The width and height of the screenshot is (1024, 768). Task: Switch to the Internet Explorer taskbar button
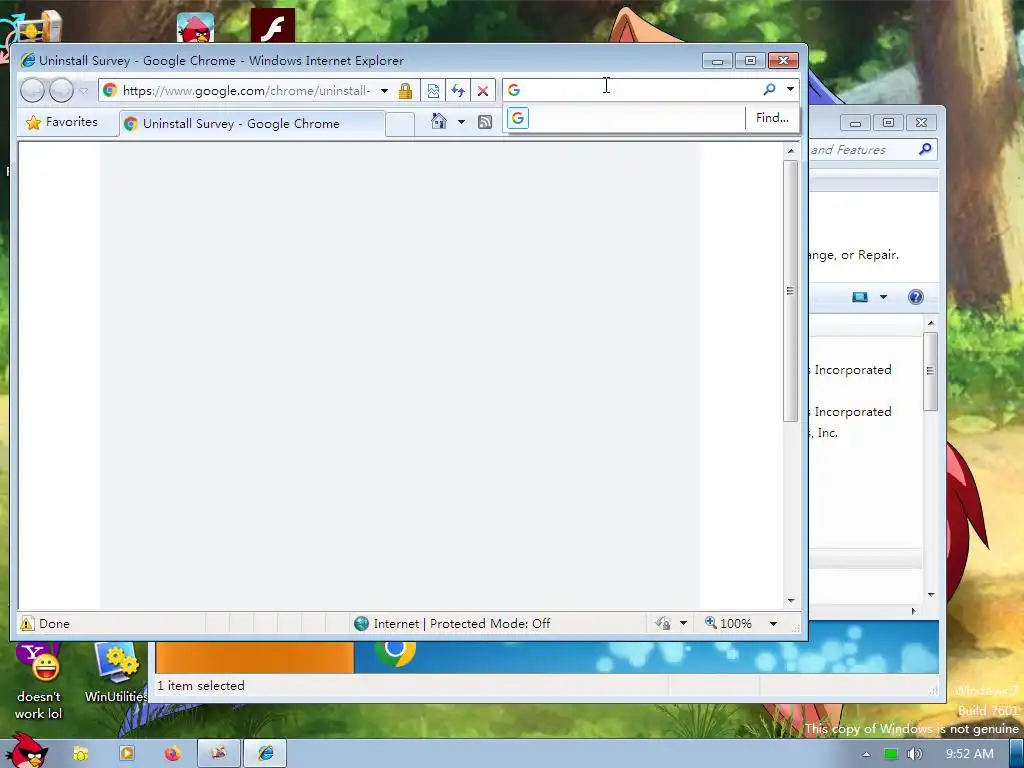pyautogui.click(x=265, y=754)
